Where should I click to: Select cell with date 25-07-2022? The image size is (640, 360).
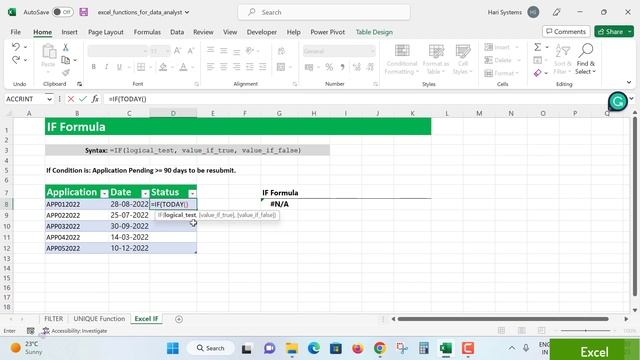click(x=129, y=215)
